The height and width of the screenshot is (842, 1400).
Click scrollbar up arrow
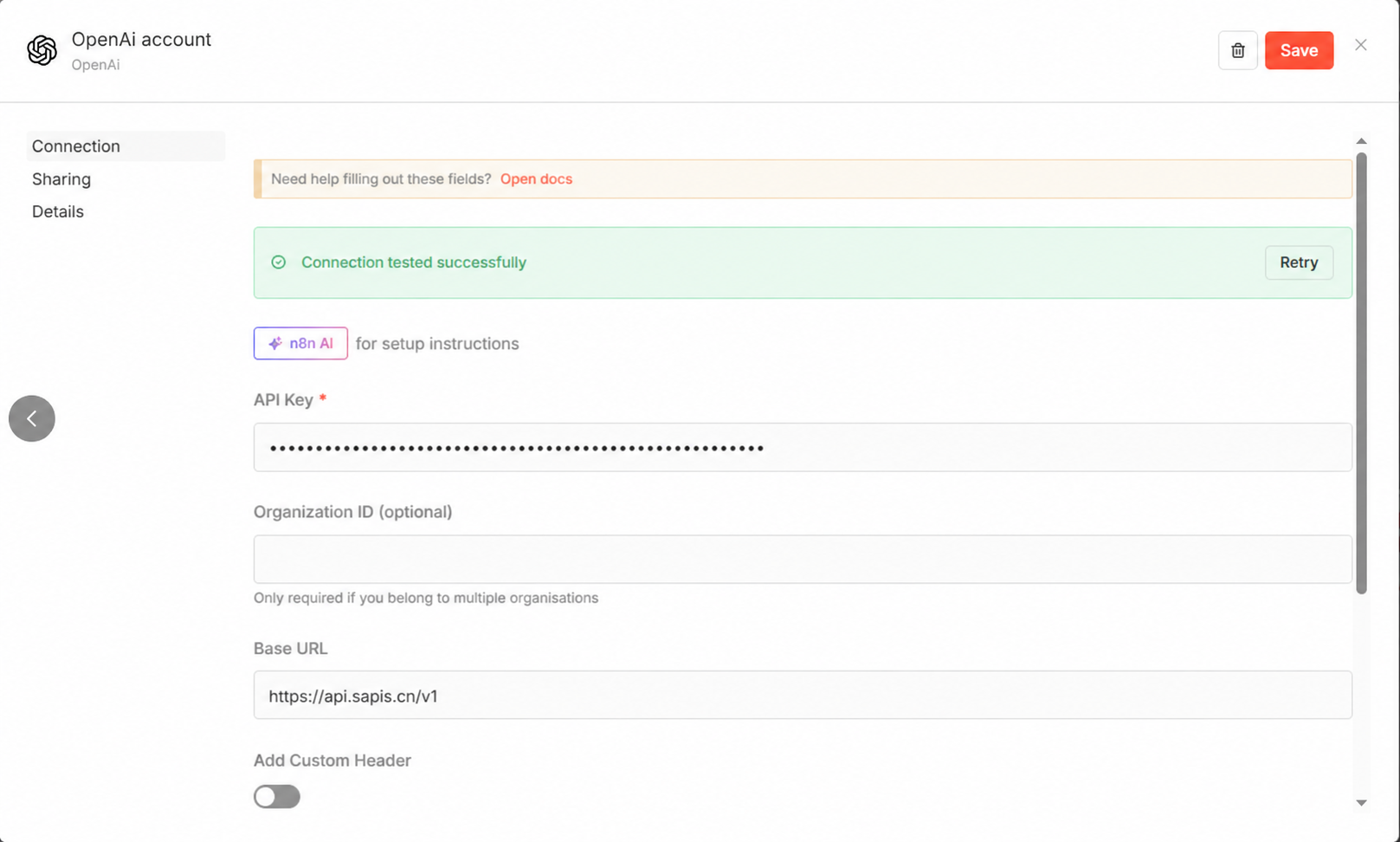tap(1361, 140)
